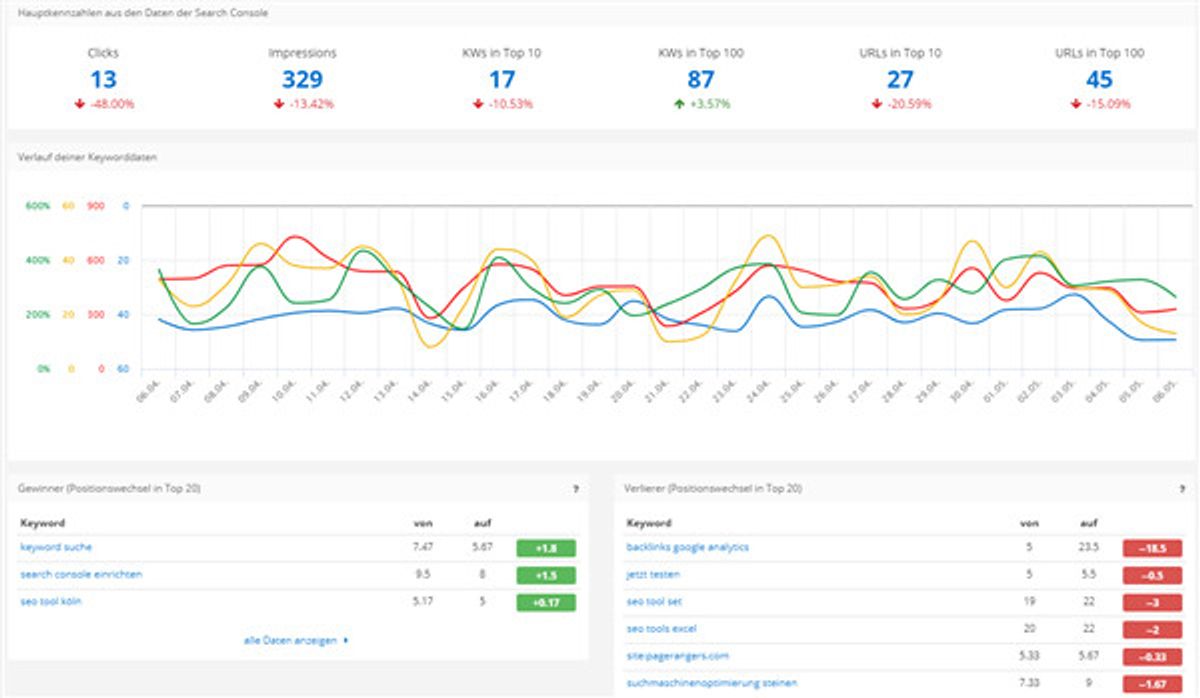Click value 7.47 in keyword suche row
Image resolution: width=1200 pixels, height=698 pixels.
[x=423, y=547]
